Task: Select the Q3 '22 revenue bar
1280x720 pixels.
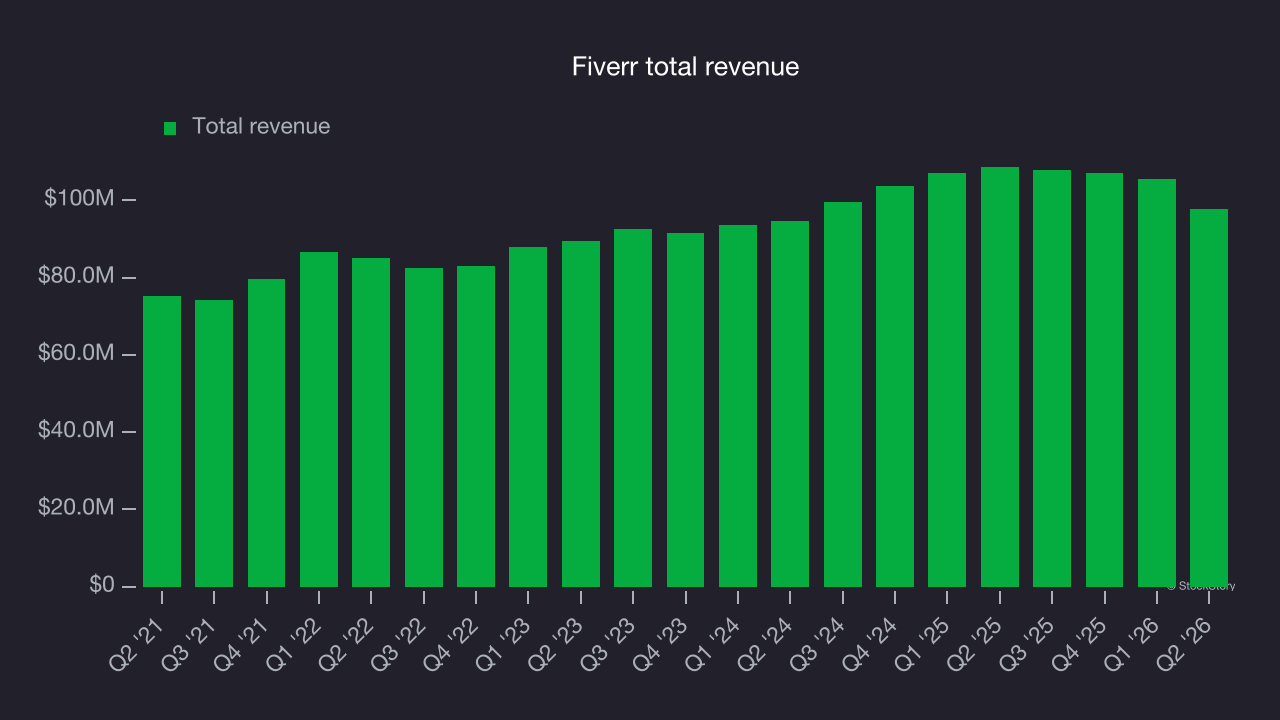Action: pos(424,427)
